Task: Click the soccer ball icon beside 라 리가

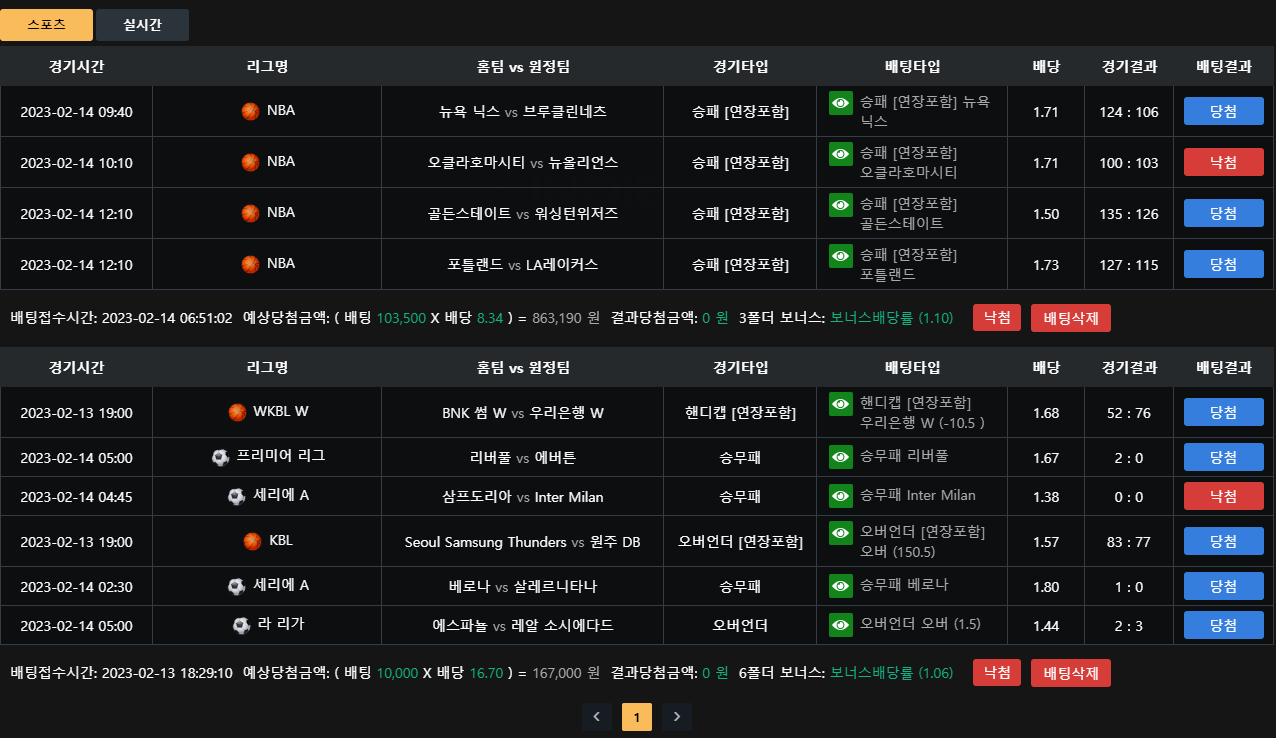Action: (241, 625)
